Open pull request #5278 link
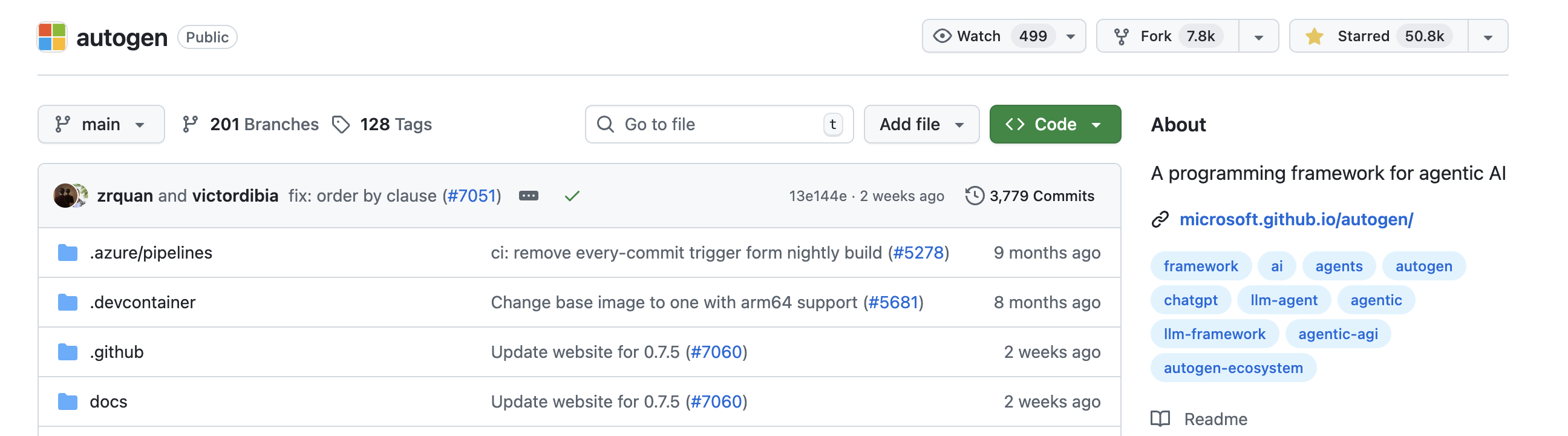 coord(918,253)
